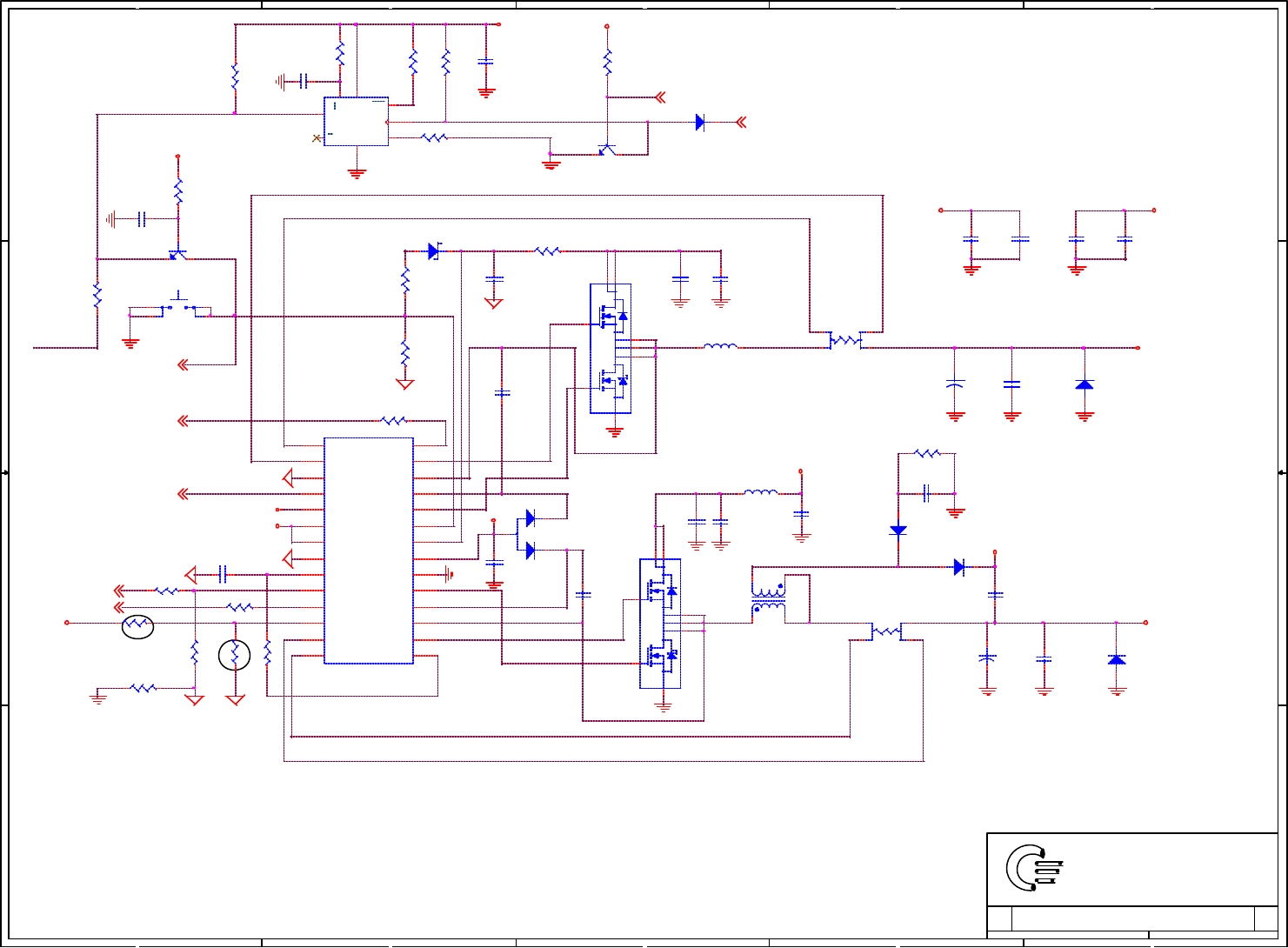Select the current-sense resistor on upper output
Screen dimensions: 1288x948
(x=845, y=341)
